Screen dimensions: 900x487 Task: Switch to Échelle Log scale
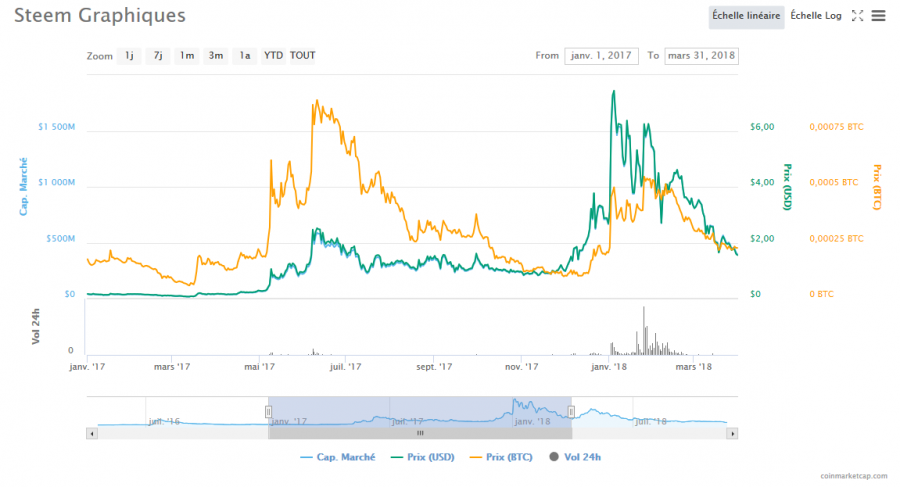(x=816, y=16)
